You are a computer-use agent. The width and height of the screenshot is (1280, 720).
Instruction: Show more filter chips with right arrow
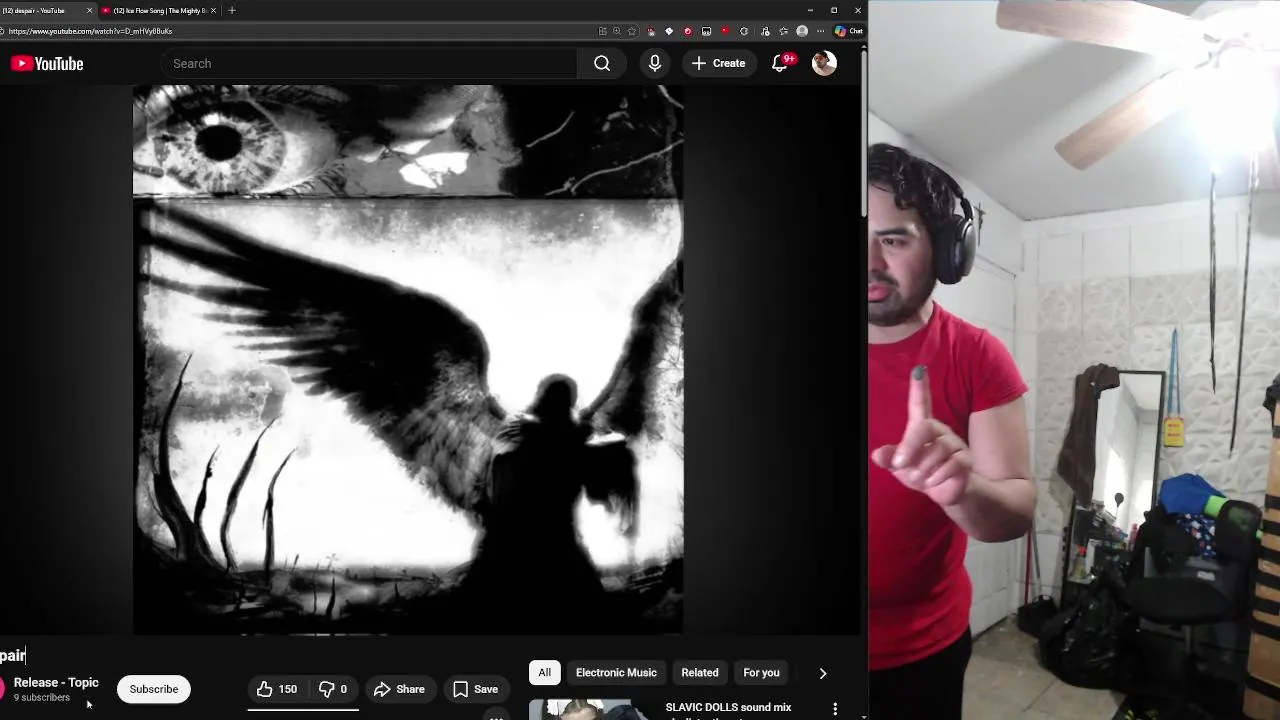click(823, 673)
